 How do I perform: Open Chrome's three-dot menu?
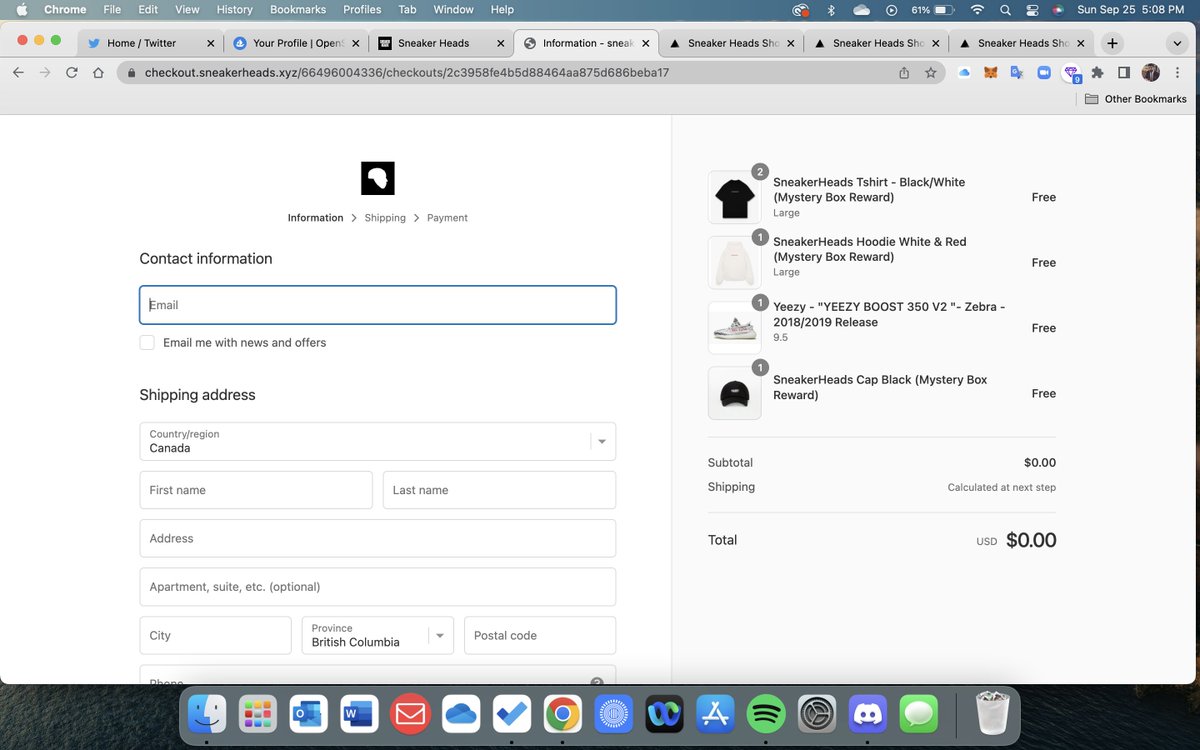click(x=1178, y=73)
